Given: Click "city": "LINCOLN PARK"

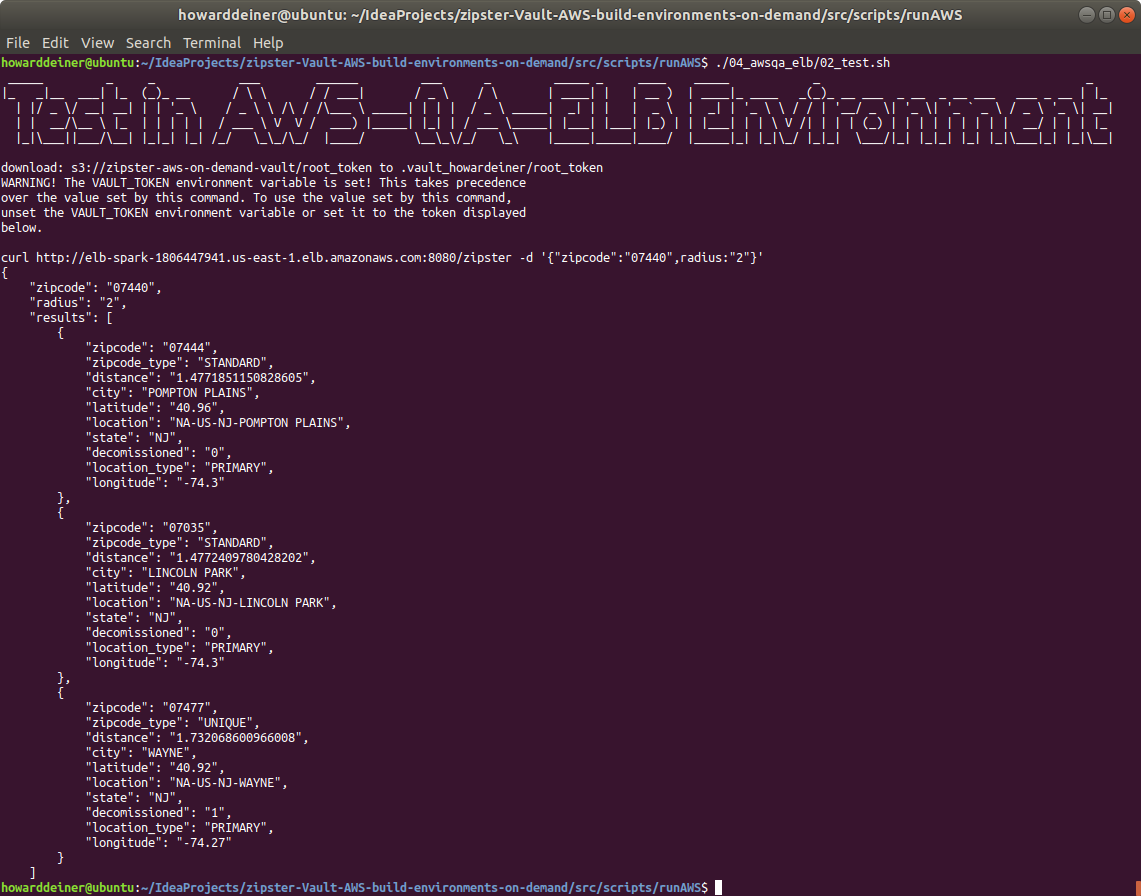Looking at the screenshot, I should [x=165, y=573].
